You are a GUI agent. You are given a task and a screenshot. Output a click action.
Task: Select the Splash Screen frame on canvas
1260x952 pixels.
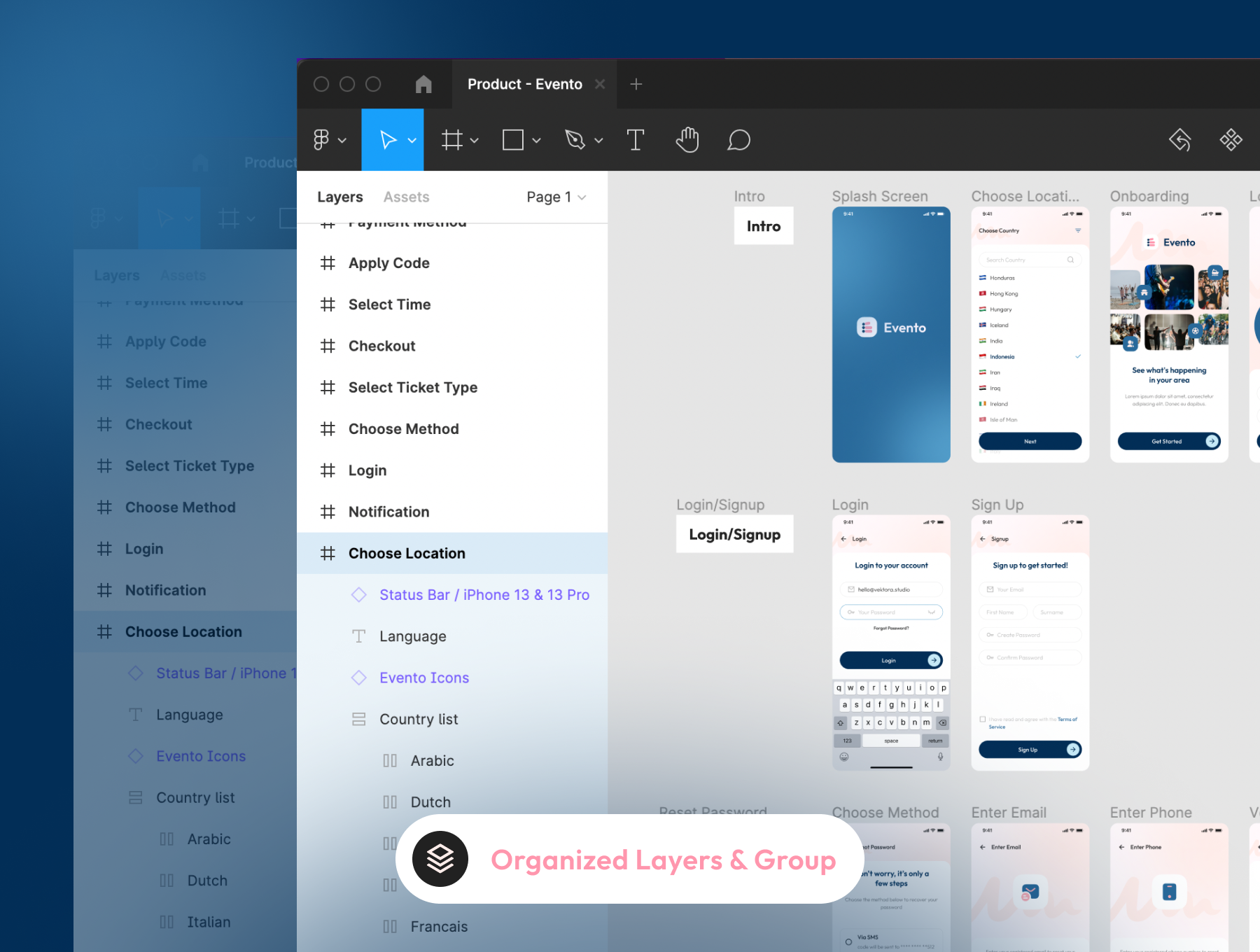coord(890,335)
